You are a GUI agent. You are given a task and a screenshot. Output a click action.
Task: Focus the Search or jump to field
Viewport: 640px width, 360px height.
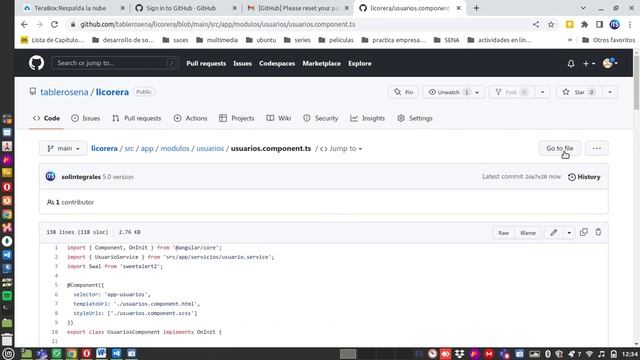(115, 63)
